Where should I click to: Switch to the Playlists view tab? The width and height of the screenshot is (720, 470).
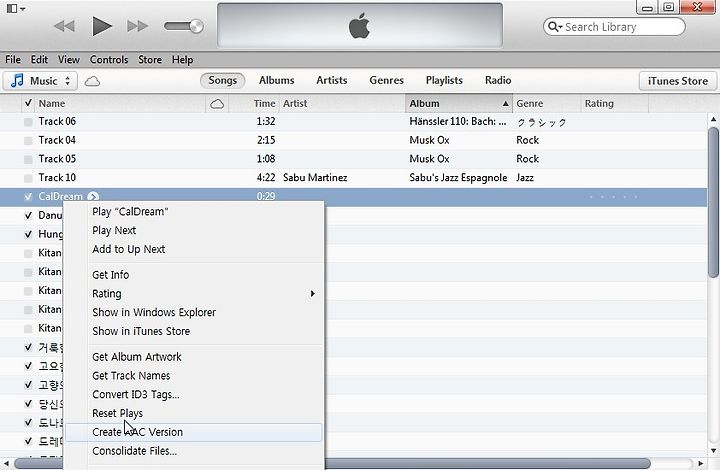click(444, 80)
